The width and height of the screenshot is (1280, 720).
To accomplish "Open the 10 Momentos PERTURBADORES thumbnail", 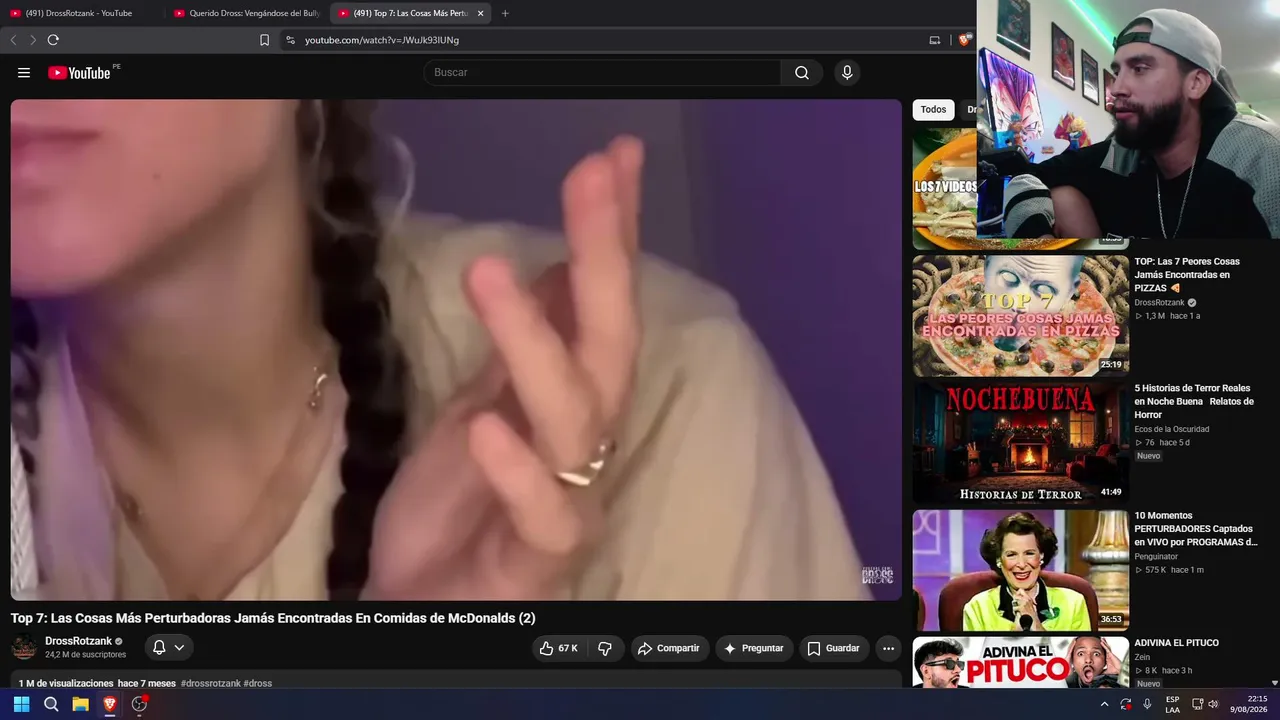I will (1021, 570).
